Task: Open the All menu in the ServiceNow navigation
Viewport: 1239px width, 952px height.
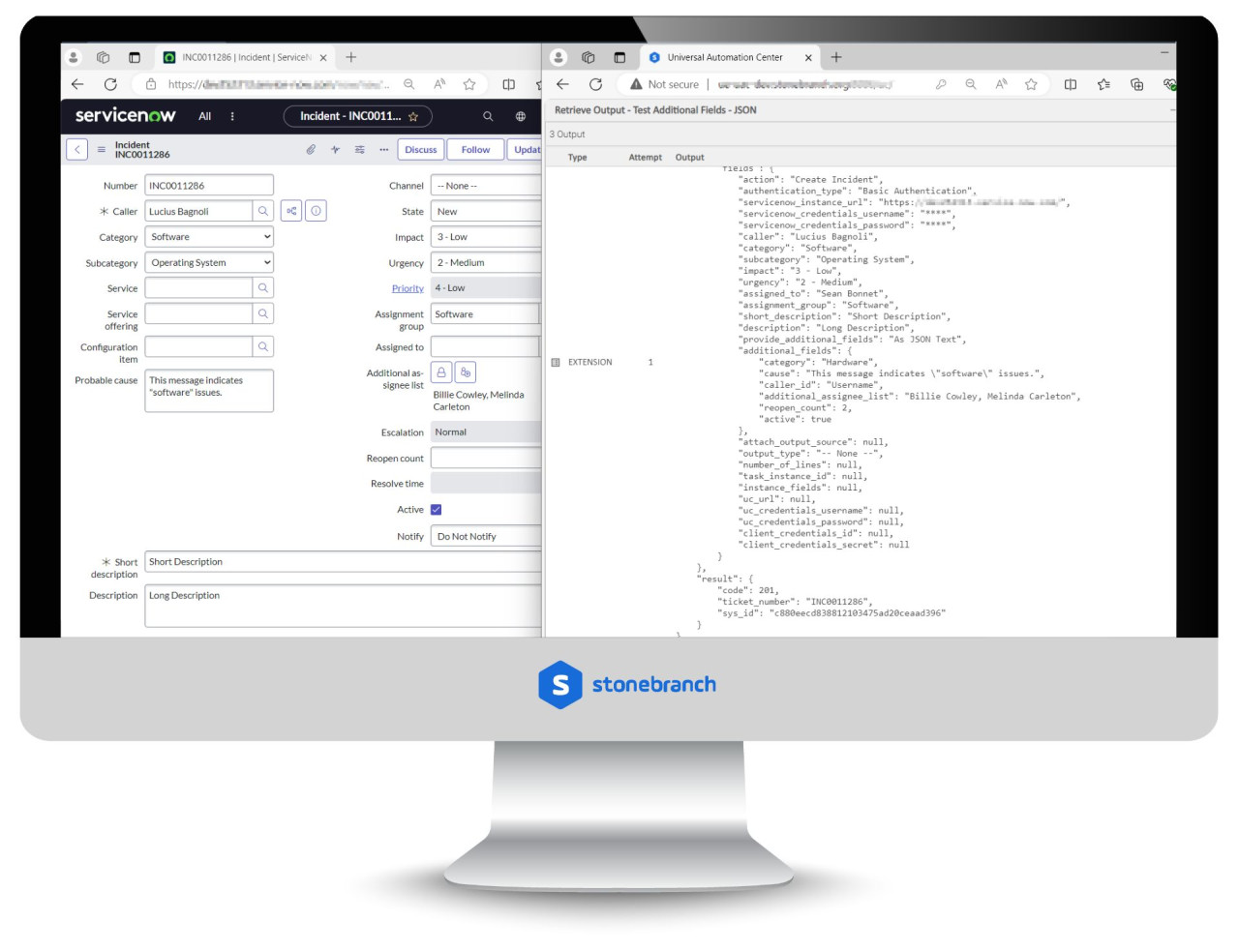Action: click(204, 116)
